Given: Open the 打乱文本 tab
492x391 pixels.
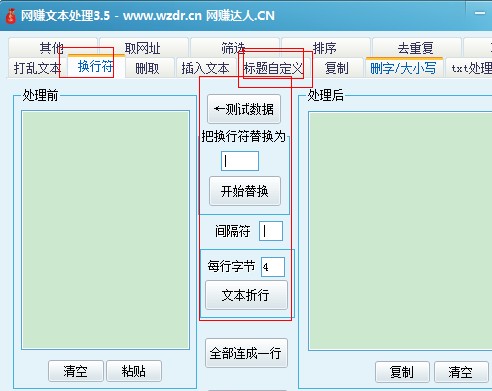Looking at the screenshot, I should click(x=37, y=68).
